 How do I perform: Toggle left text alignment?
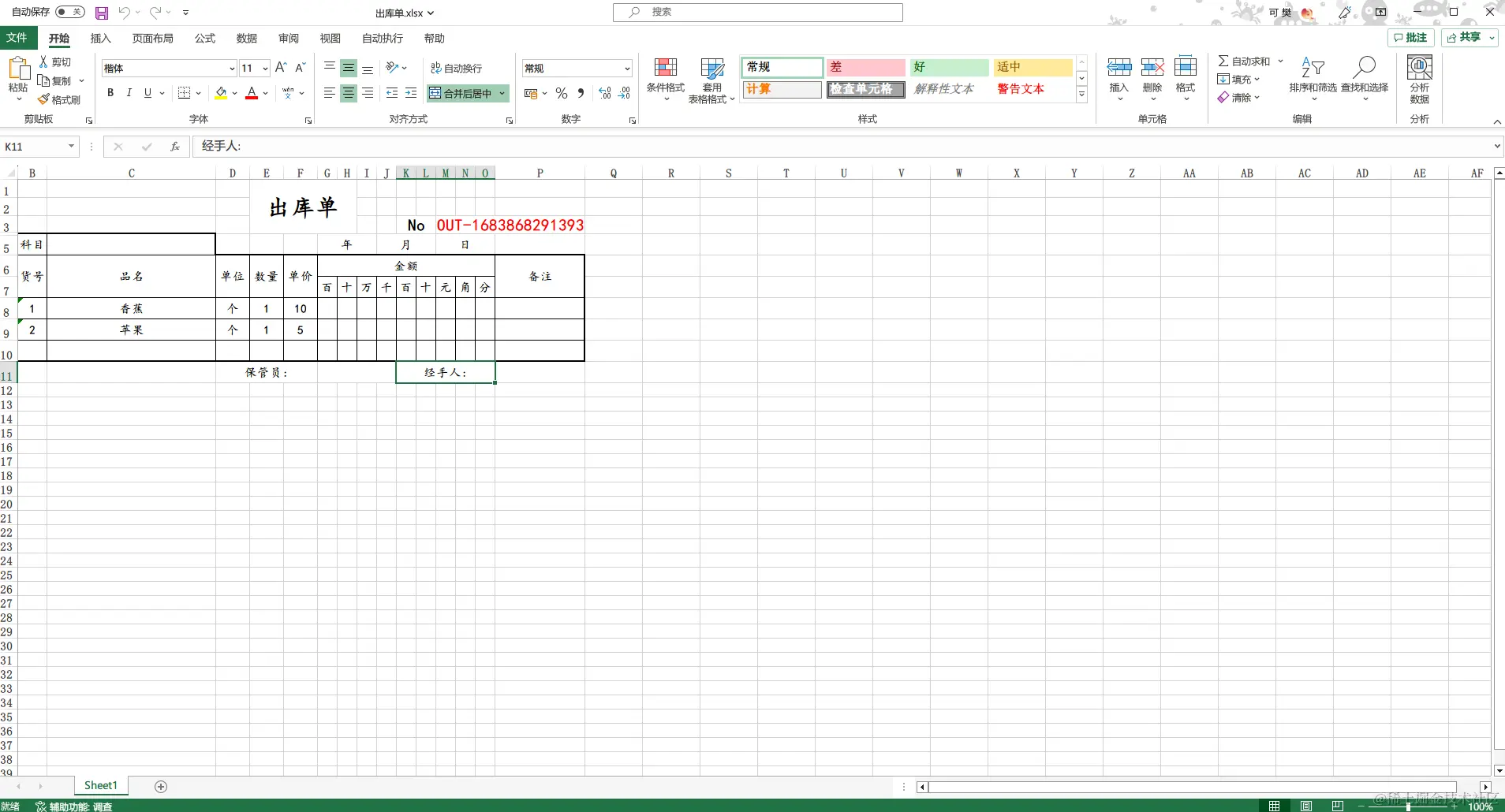[330, 93]
